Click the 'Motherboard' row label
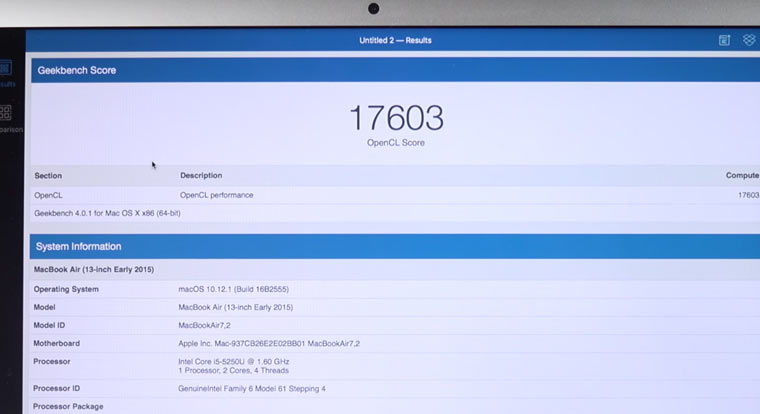760x414 pixels. click(x=56, y=343)
